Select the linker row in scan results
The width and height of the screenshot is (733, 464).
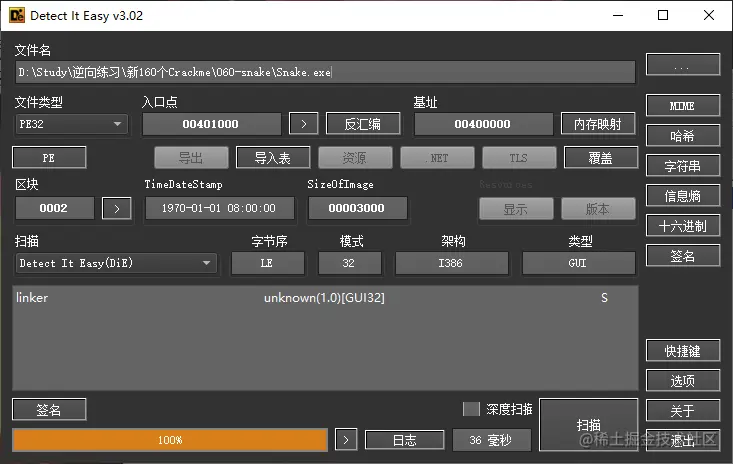[x=325, y=298]
